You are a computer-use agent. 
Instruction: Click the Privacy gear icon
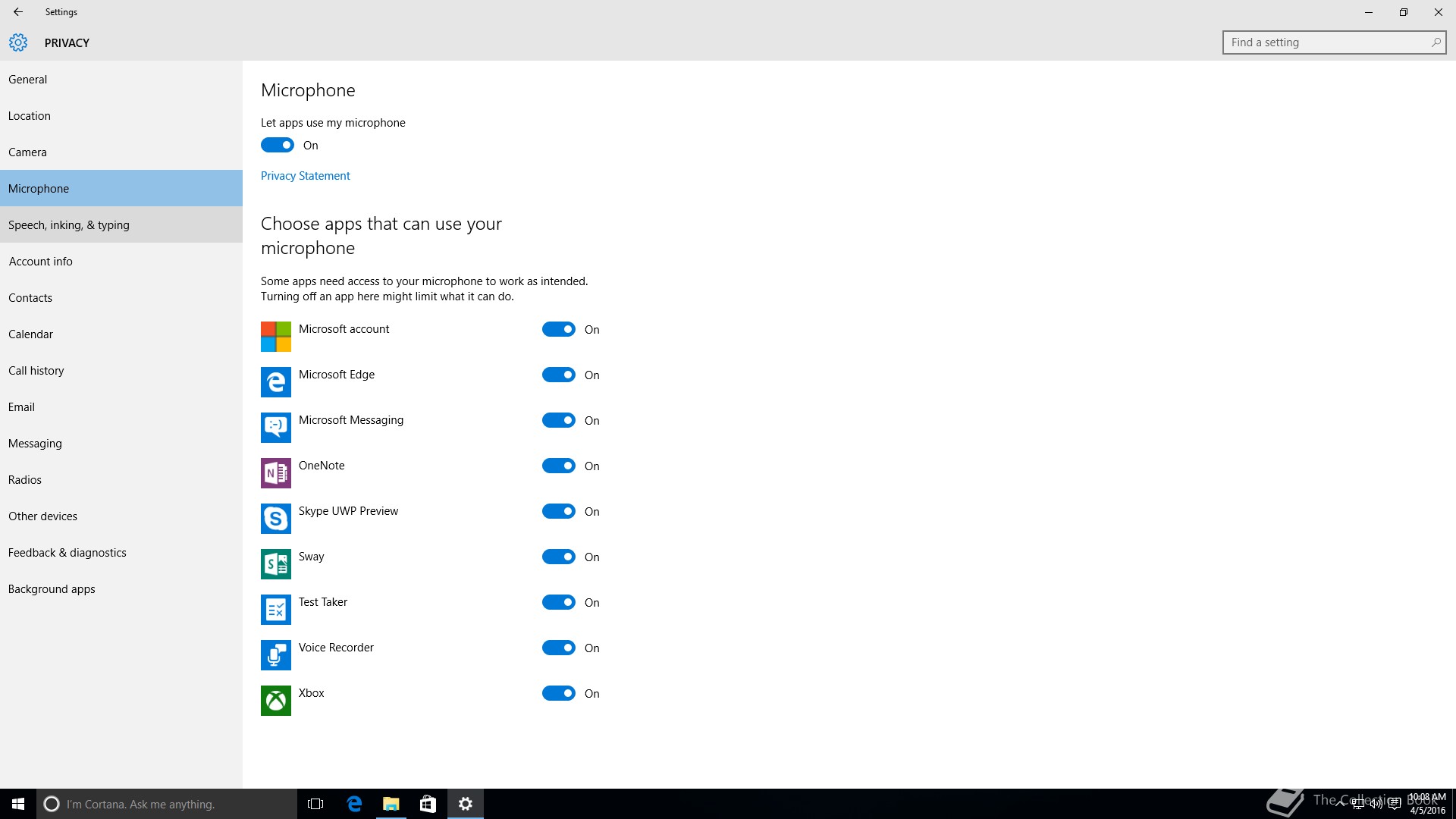[x=18, y=42]
